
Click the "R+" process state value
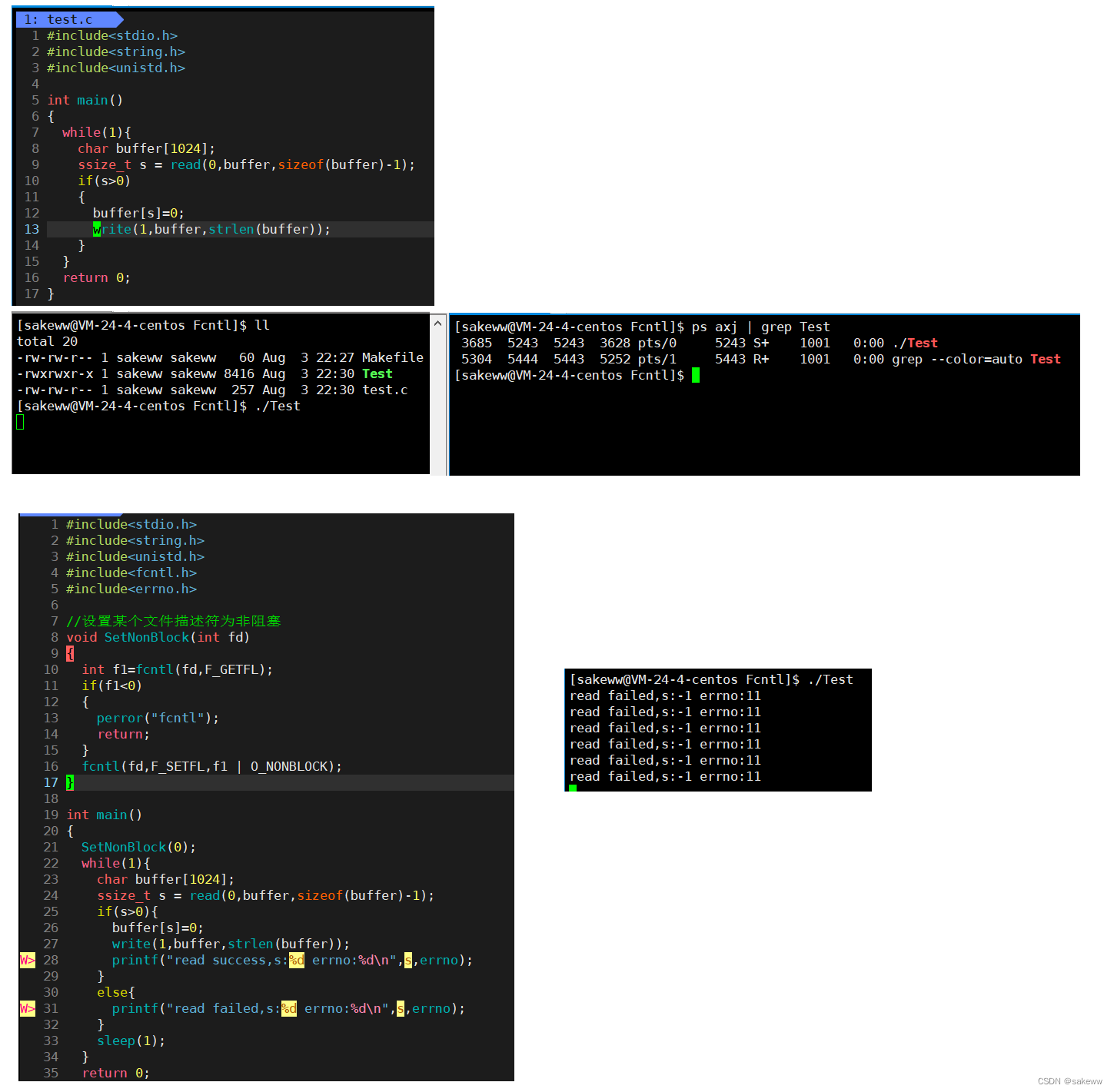click(x=761, y=359)
